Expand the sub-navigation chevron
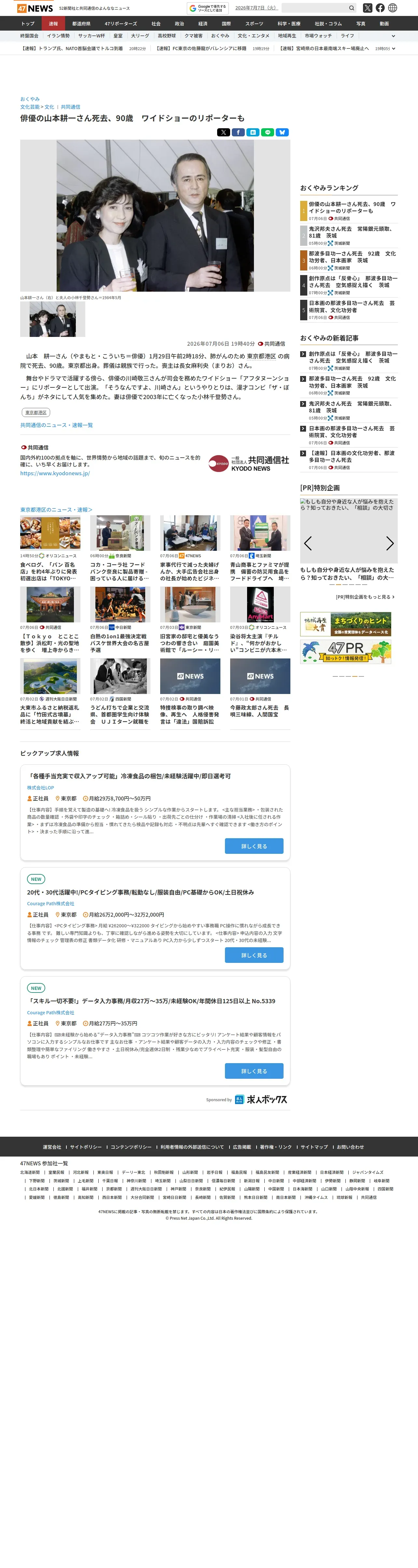This screenshot has width=418, height=1568. 393,36
